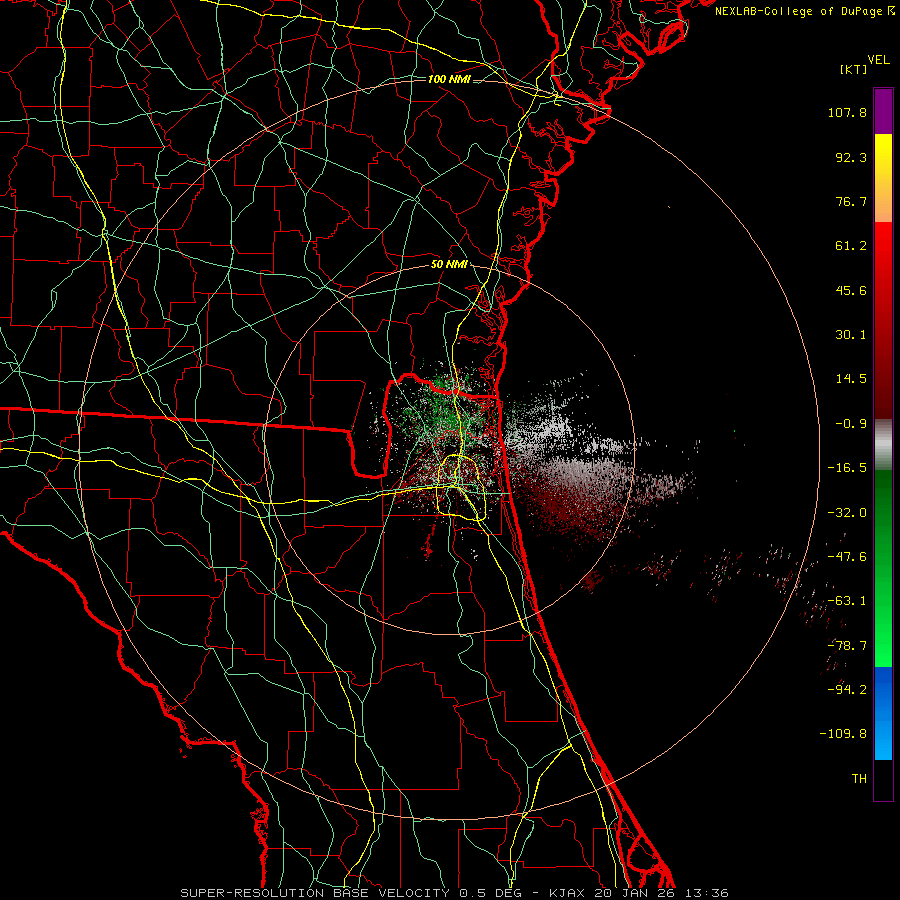
Task: Click the 50 NMI range ring label
Action: click(449, 265)
